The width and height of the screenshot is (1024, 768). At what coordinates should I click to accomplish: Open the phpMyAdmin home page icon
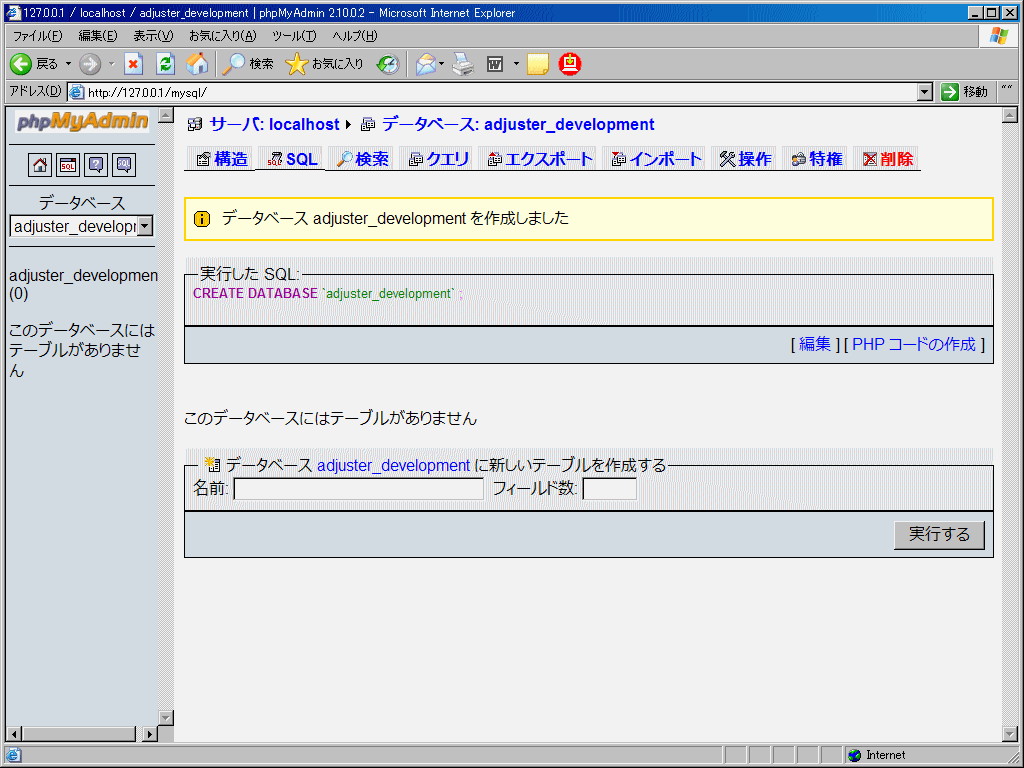[x=38, y=164]
